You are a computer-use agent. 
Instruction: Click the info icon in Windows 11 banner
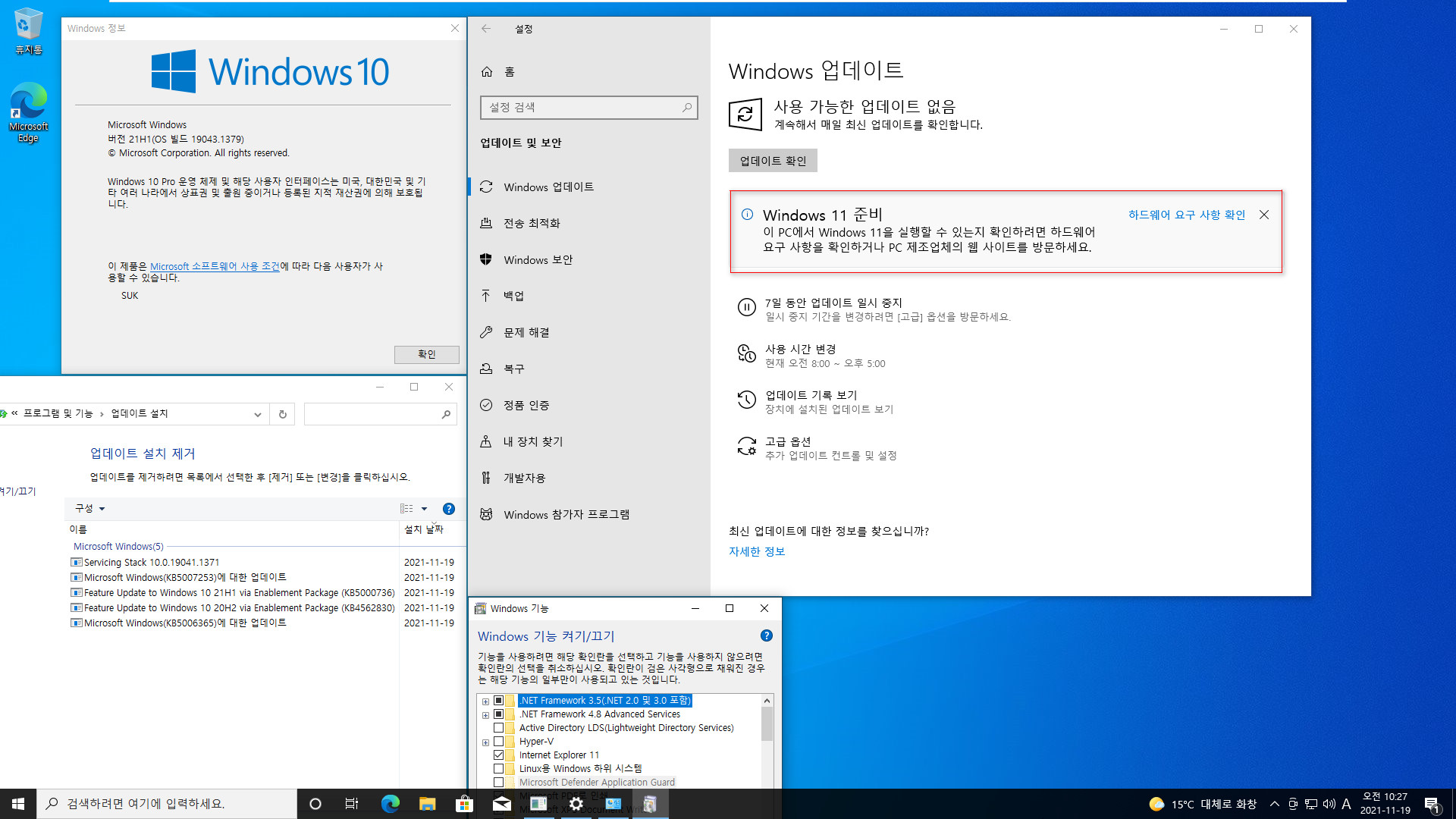(747, 215)
